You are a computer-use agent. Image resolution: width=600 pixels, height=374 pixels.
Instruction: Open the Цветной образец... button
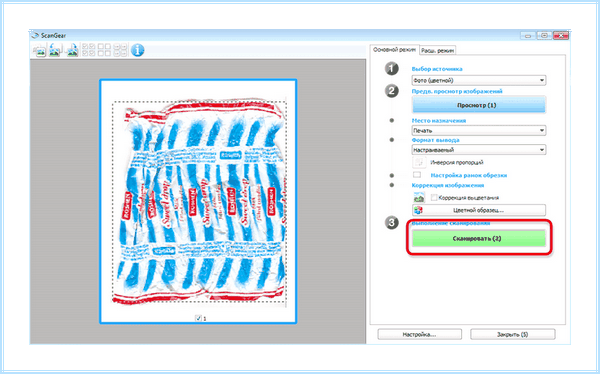[479, 210]
